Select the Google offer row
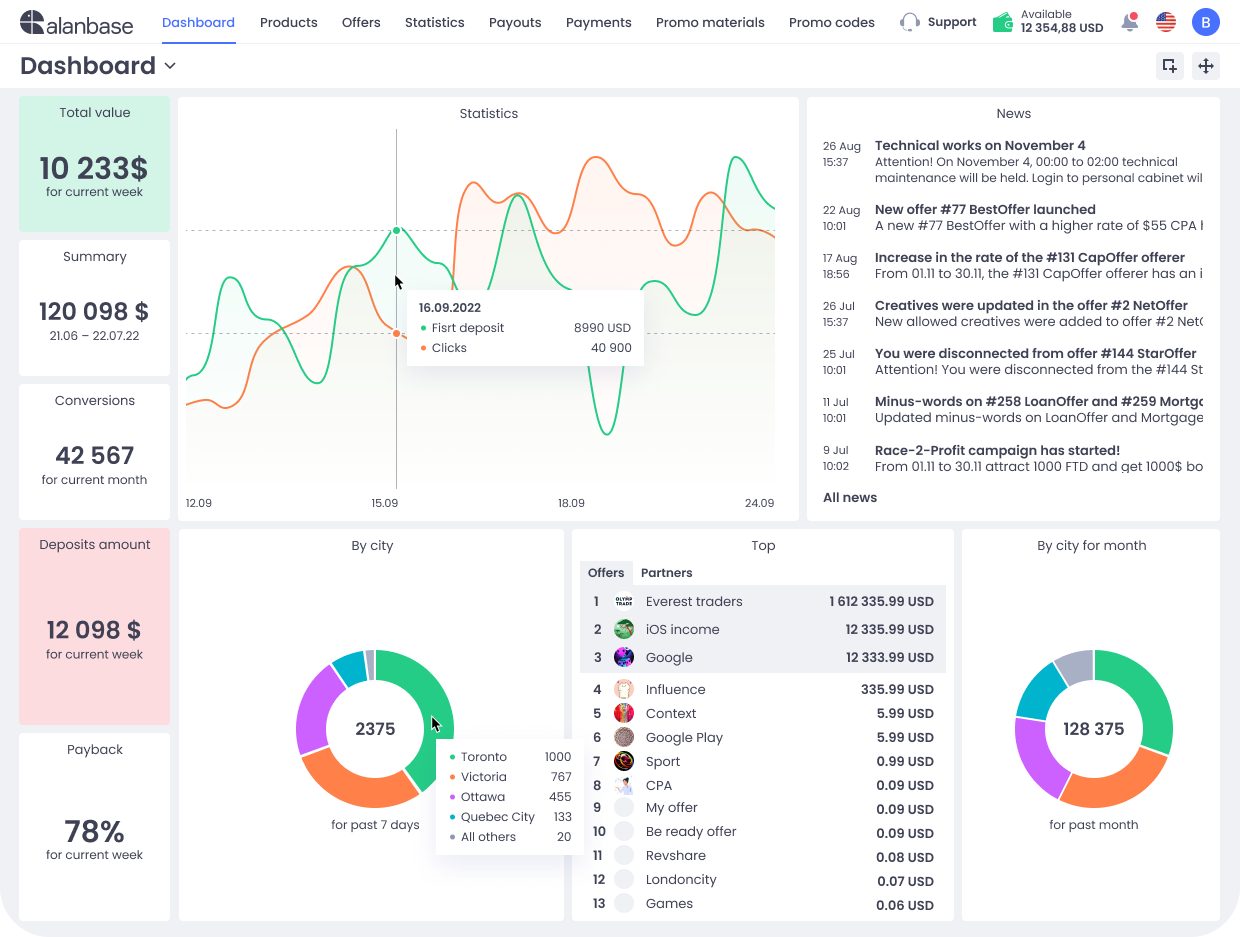 pyautogui.click(x=762, y=657)
